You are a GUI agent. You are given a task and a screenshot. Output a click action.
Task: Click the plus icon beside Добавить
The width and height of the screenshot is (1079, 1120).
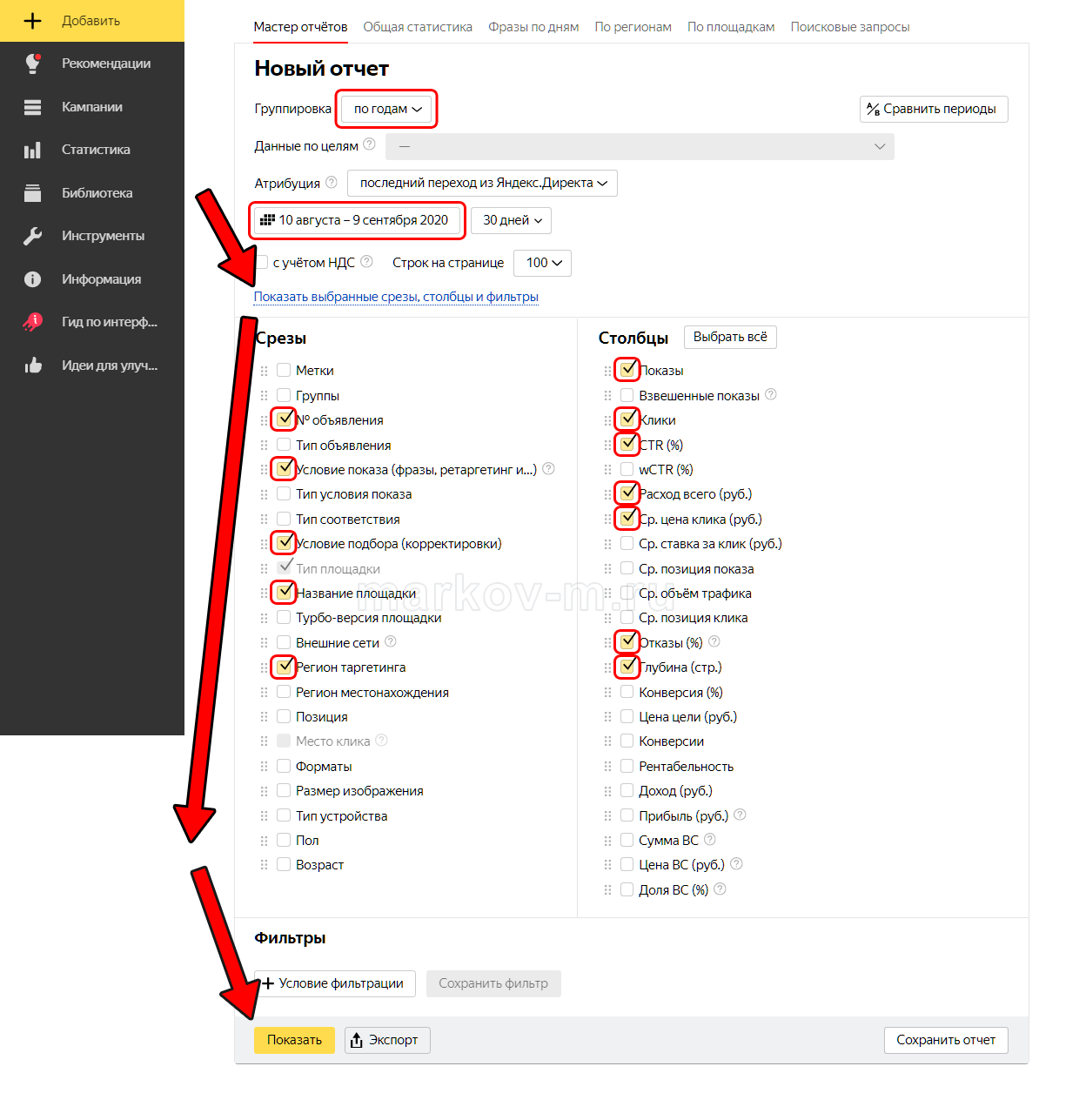pyautogui.click(x=32, y=21)
